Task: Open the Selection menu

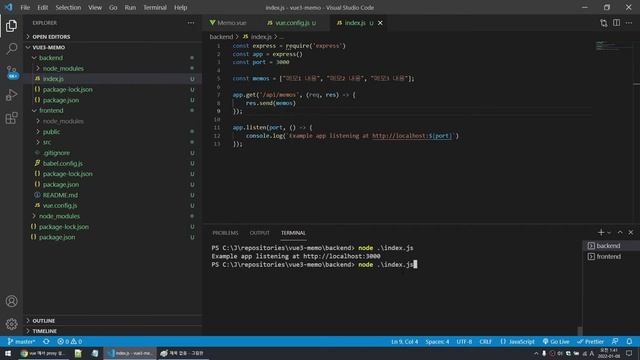Action: tap(68, 7)
